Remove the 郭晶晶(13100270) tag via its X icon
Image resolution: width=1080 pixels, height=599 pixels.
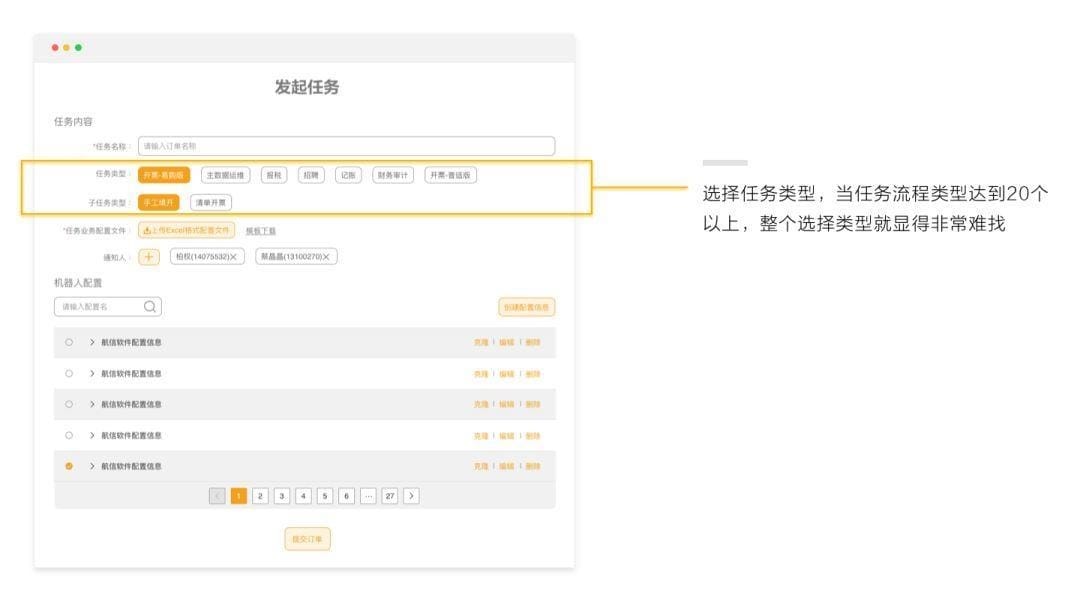[x=324, y=258]
